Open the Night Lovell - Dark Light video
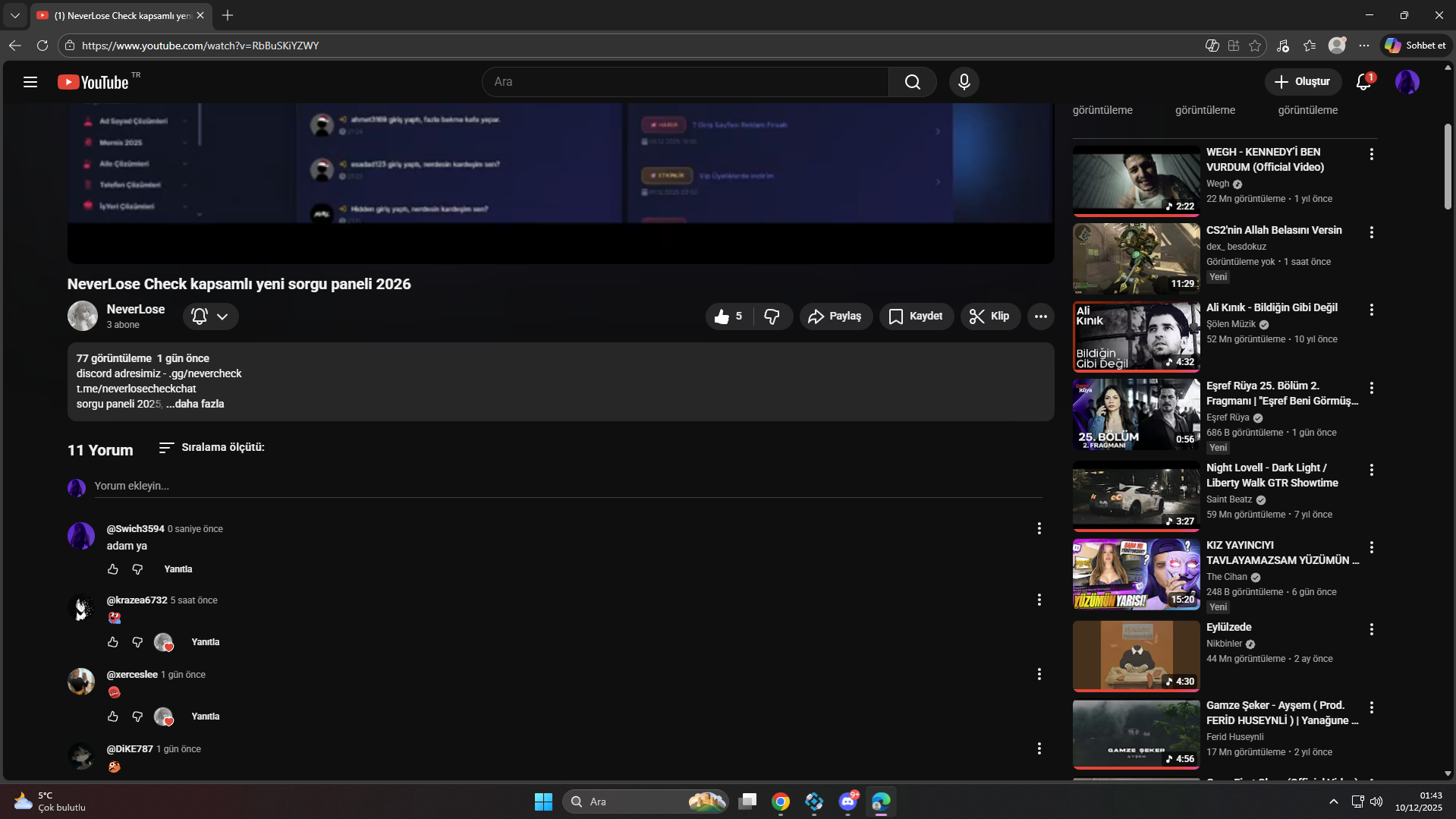This screenshot has height=819, width=1456. pyautogui.click(x=1272, y=476)
